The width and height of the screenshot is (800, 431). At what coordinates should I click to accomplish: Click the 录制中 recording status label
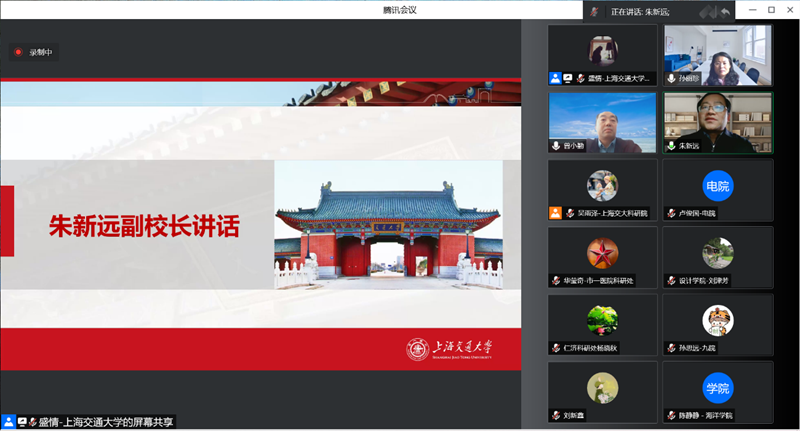tap(41, 52)
